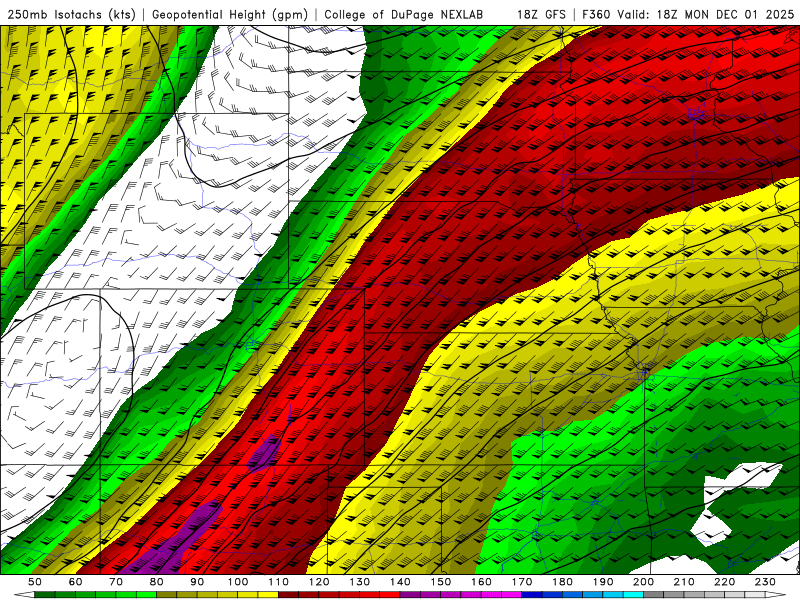Click the legend value '150'
800x600 pixels.
coord(440,582)
